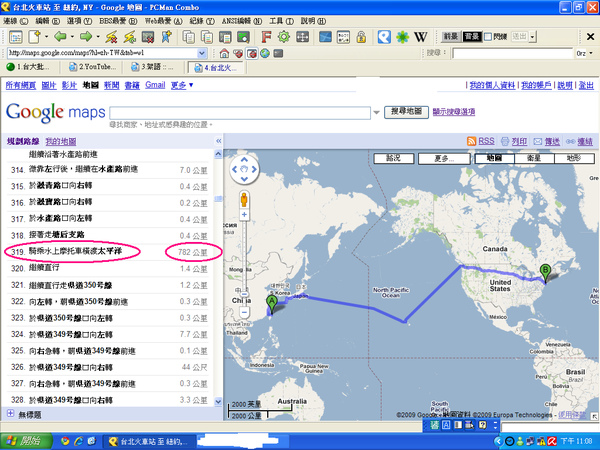The image size is (600, 450).
Task: Click the green flower toolbar icon
Action: (x=402, y=37)
